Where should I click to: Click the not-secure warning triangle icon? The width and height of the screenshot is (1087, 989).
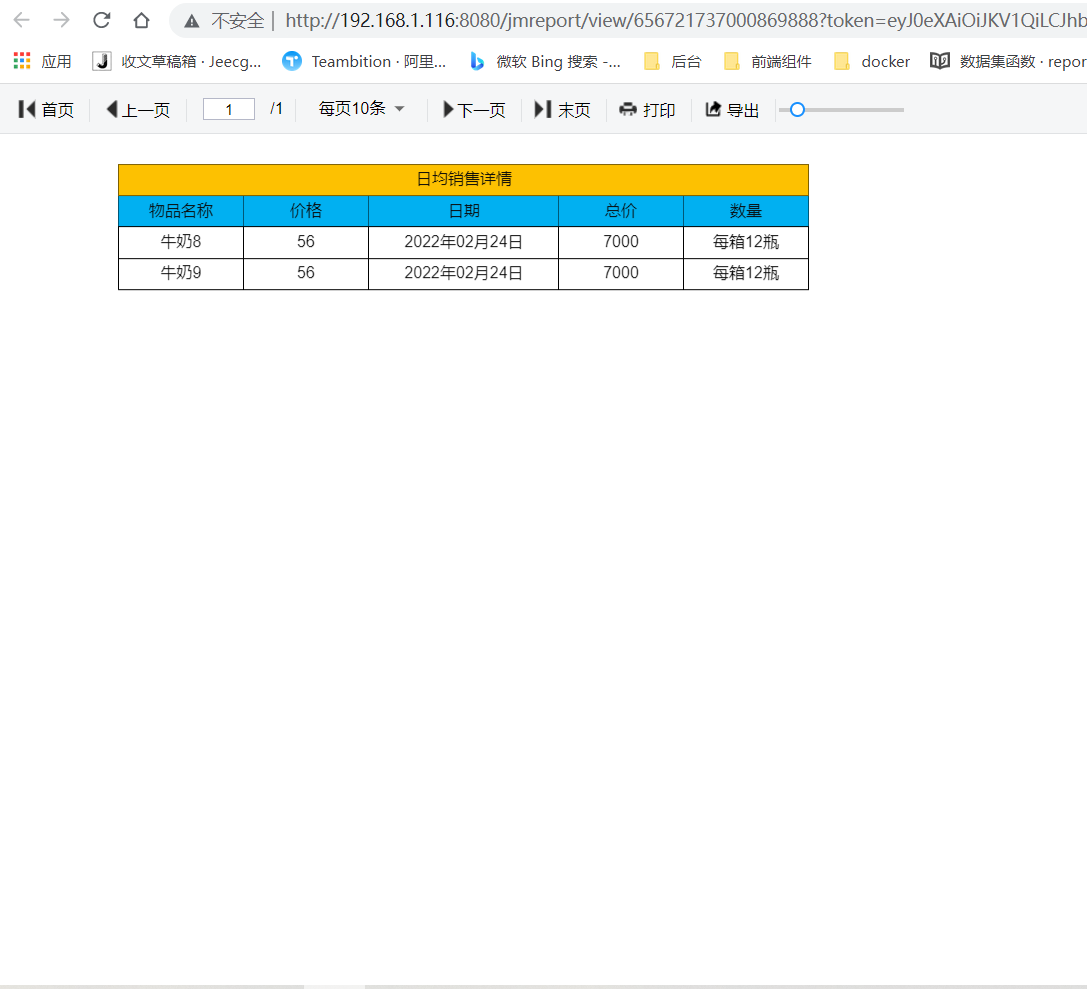click(192, 21)
